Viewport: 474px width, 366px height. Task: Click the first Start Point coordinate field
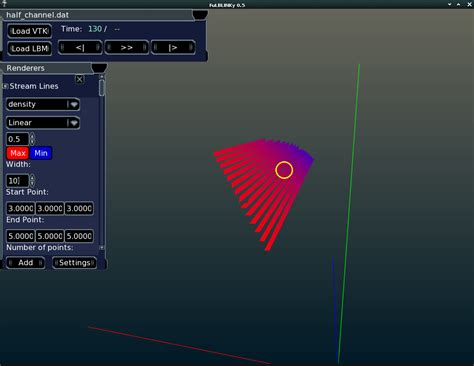[x=21, y=208]
